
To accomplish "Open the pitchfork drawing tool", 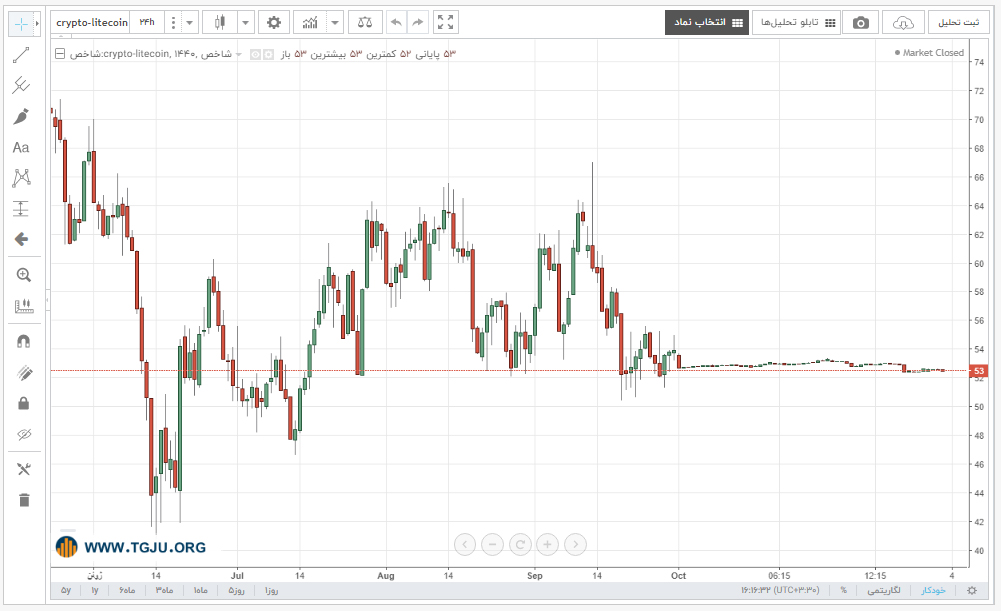I will (x=21, y=86).
